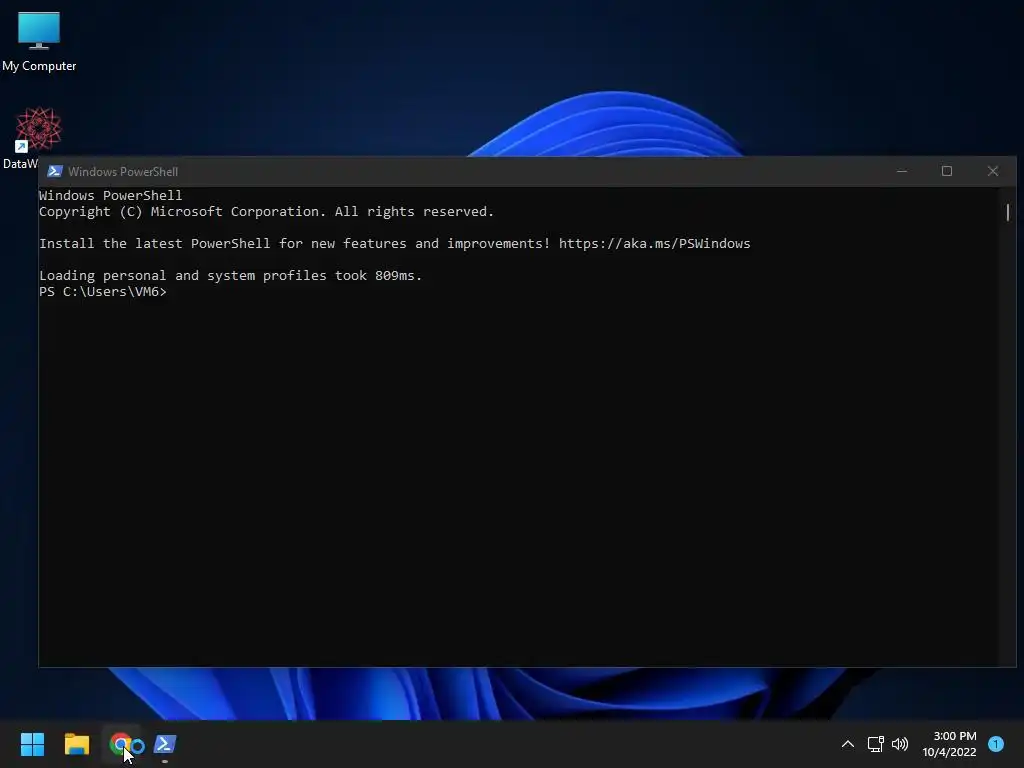The image size is (1024, 768).
Task: Minimize the Windows PowerShell window
Action: pos(902,171)
